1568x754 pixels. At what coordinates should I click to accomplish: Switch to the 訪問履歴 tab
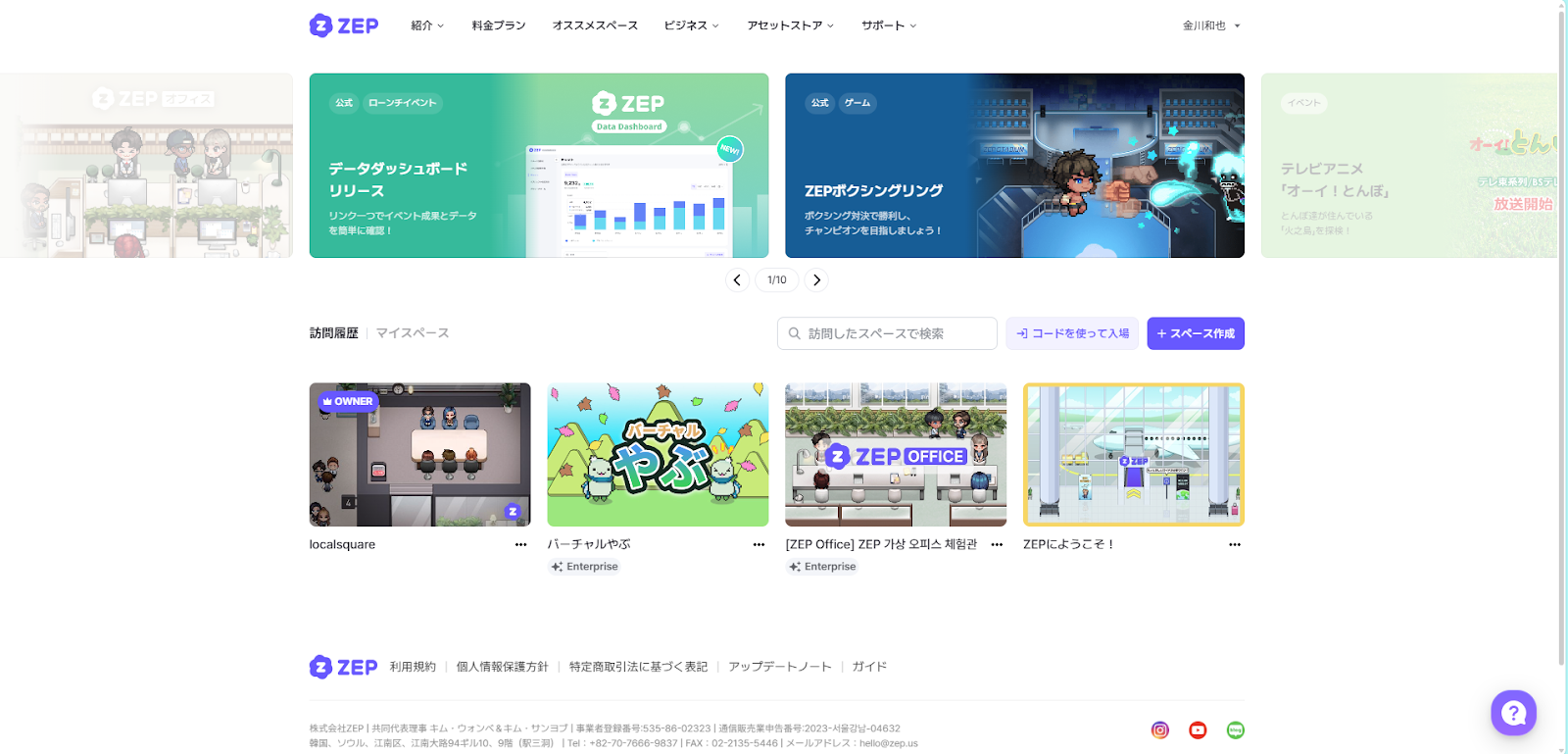(334, 333)
